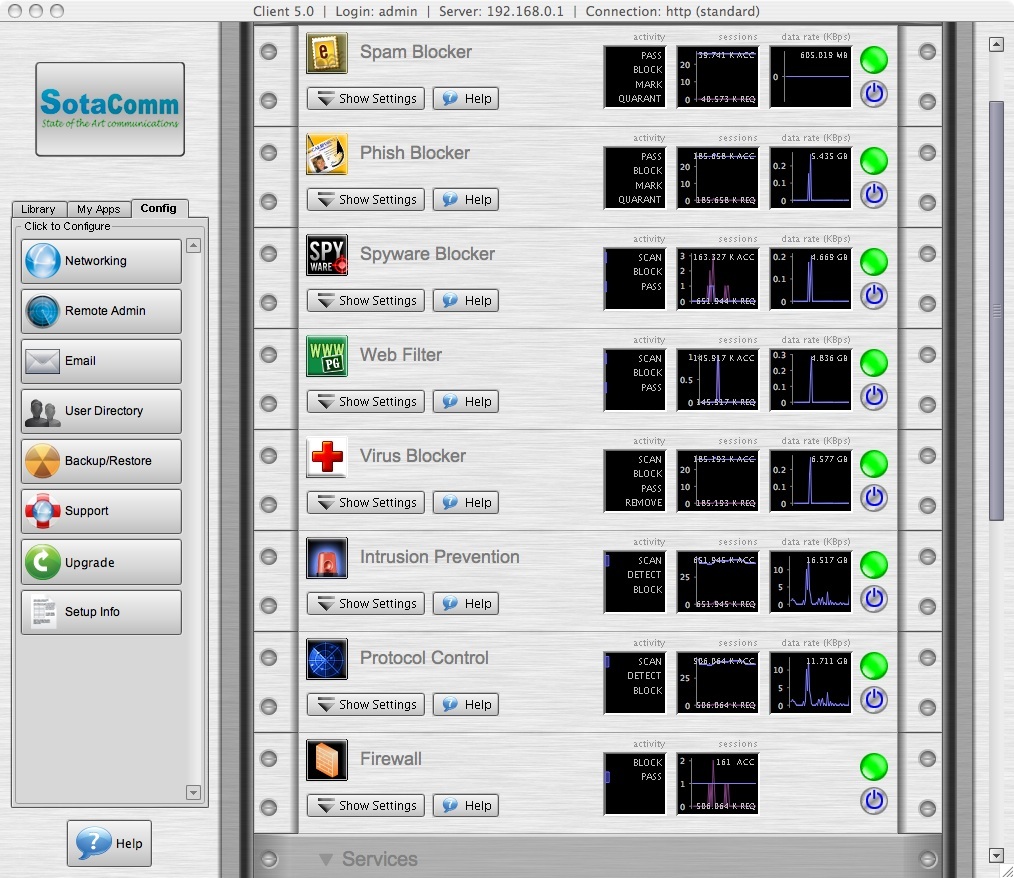Click the Intrusion Prevention siren icon
Screen dimensions: 1014x878
tap(327, 557)
